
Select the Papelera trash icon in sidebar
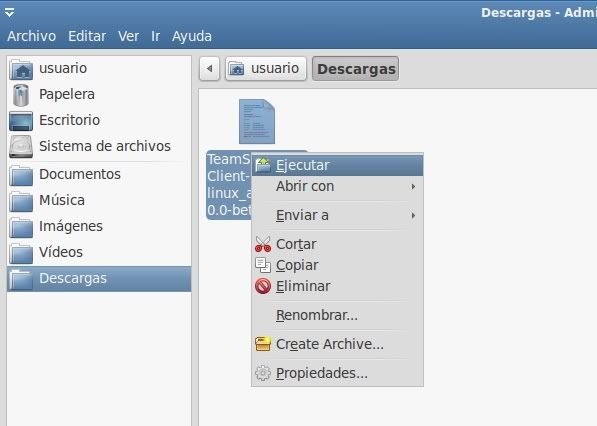[x=21, y=95]
